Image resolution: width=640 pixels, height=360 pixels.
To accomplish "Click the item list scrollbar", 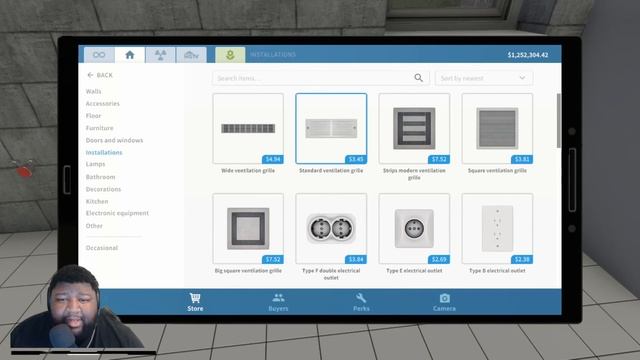I will tap(559, 120).
